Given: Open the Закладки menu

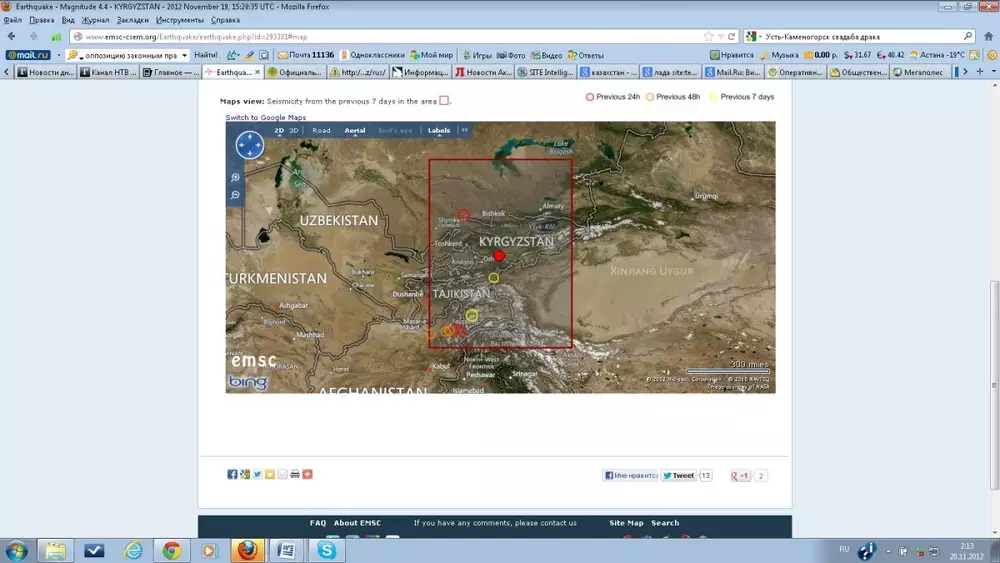Looking at the screenshot, I should pyautogui.click(x=132, y=20).
